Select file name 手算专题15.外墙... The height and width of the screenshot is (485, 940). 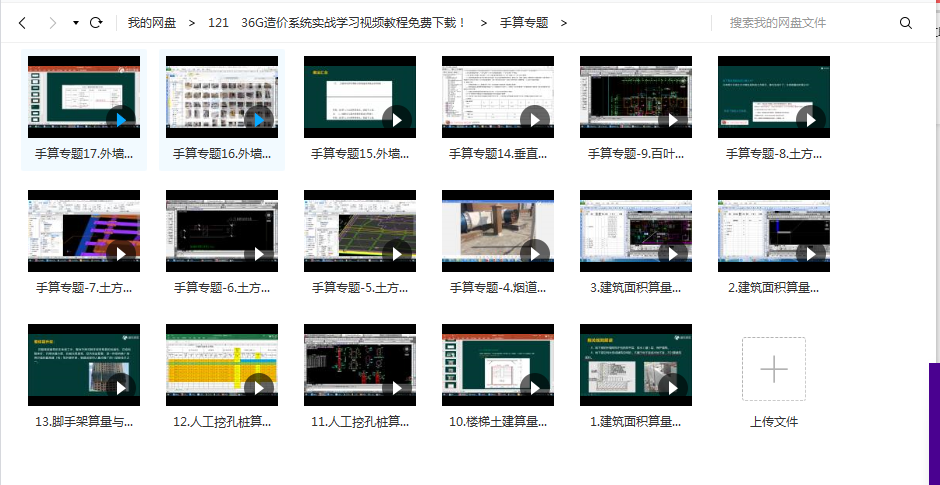(x=360, y=154)
